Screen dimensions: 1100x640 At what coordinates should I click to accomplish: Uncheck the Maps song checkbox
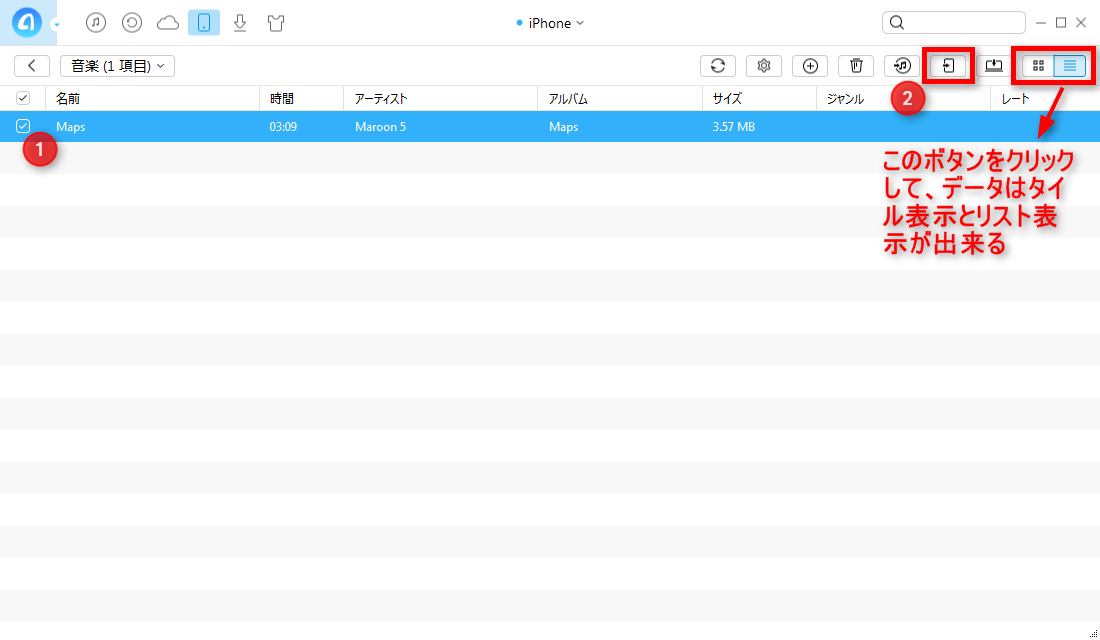[x=23, y=126]
